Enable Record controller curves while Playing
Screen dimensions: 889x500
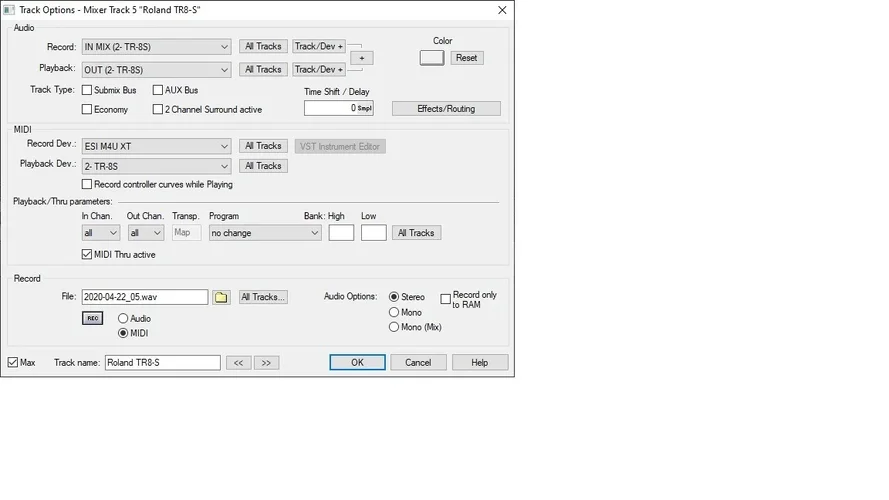pyautogui.click(x=87, y=184)
